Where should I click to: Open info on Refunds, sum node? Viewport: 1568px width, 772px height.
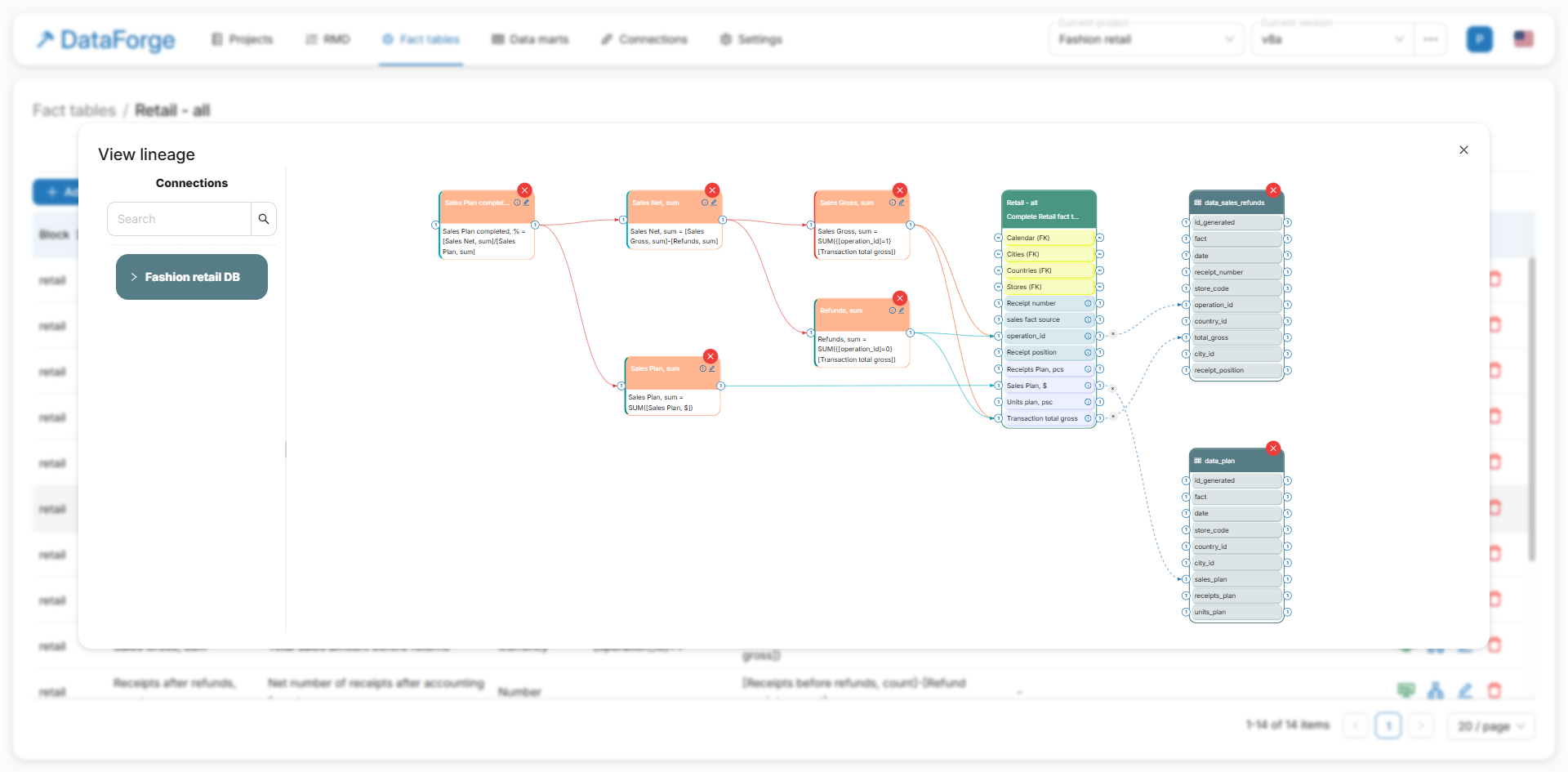pyautogui.click(x=892, y=310)
